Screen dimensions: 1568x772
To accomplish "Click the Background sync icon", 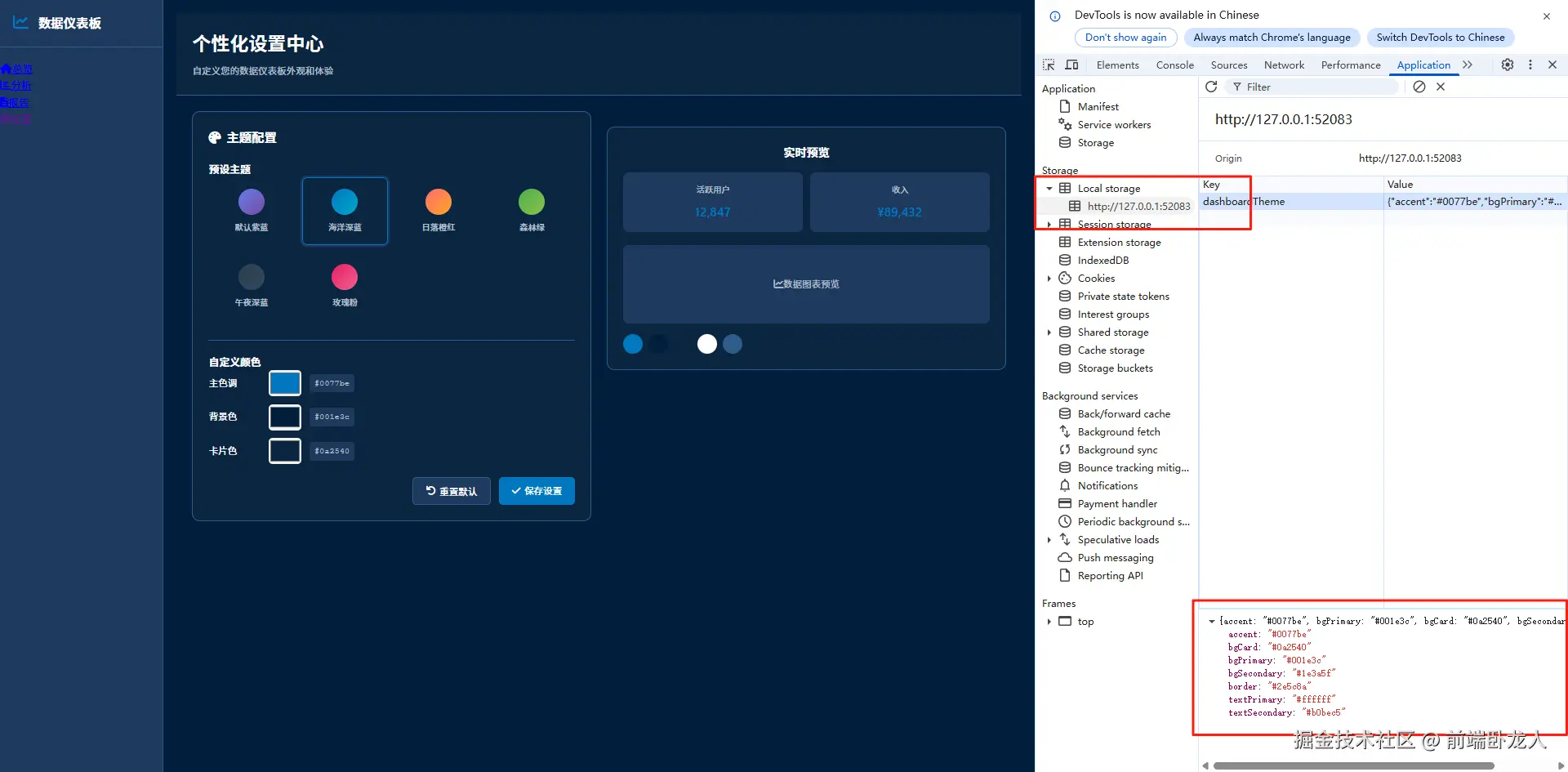I will pyautogui.click(x=1065, y=449).
